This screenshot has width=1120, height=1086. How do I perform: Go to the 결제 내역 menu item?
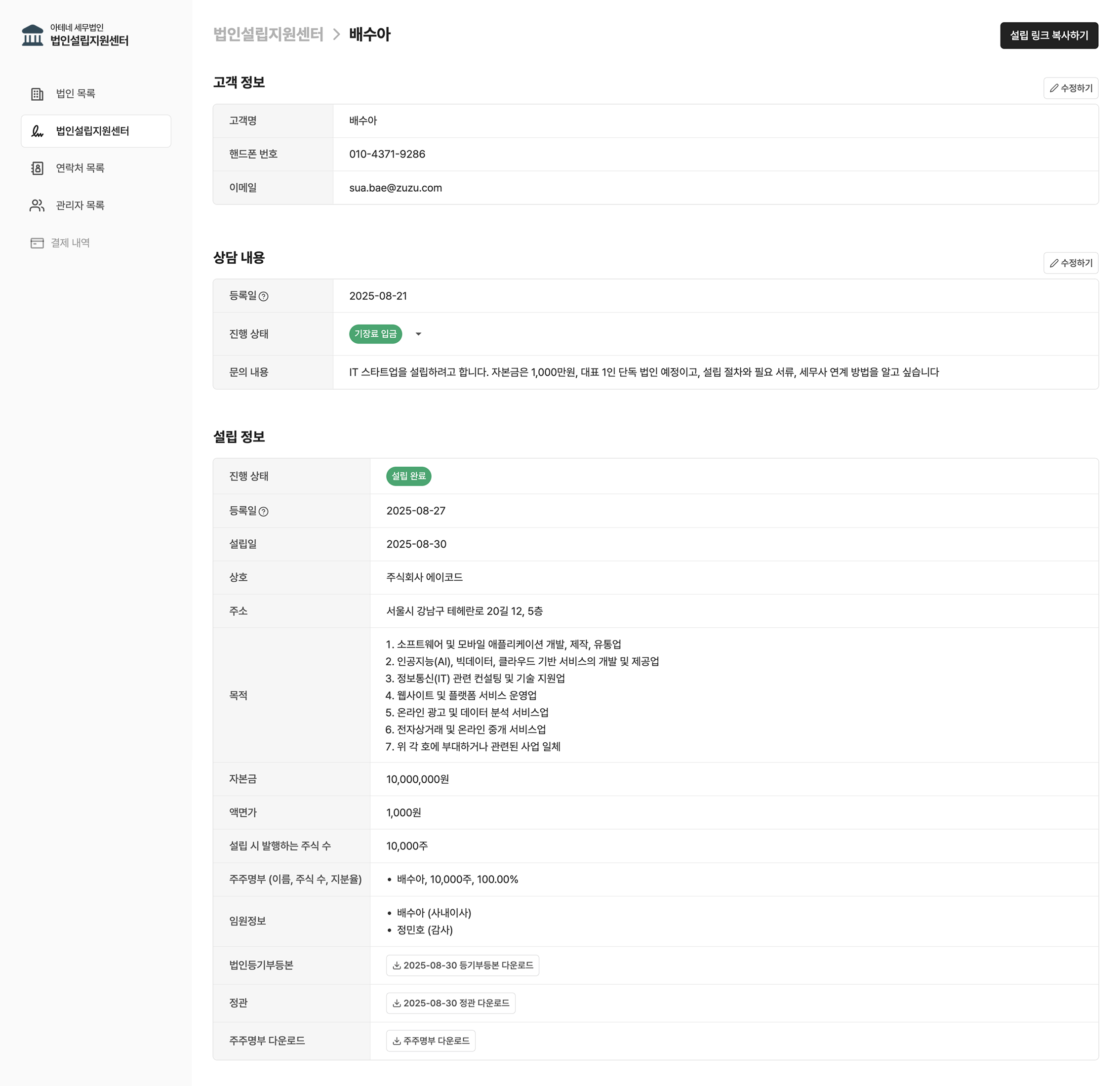pyautogui.click(x=70, y=243)
